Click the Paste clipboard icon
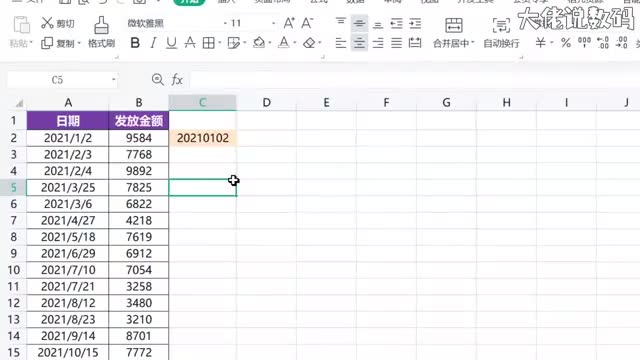 (21, 24)
